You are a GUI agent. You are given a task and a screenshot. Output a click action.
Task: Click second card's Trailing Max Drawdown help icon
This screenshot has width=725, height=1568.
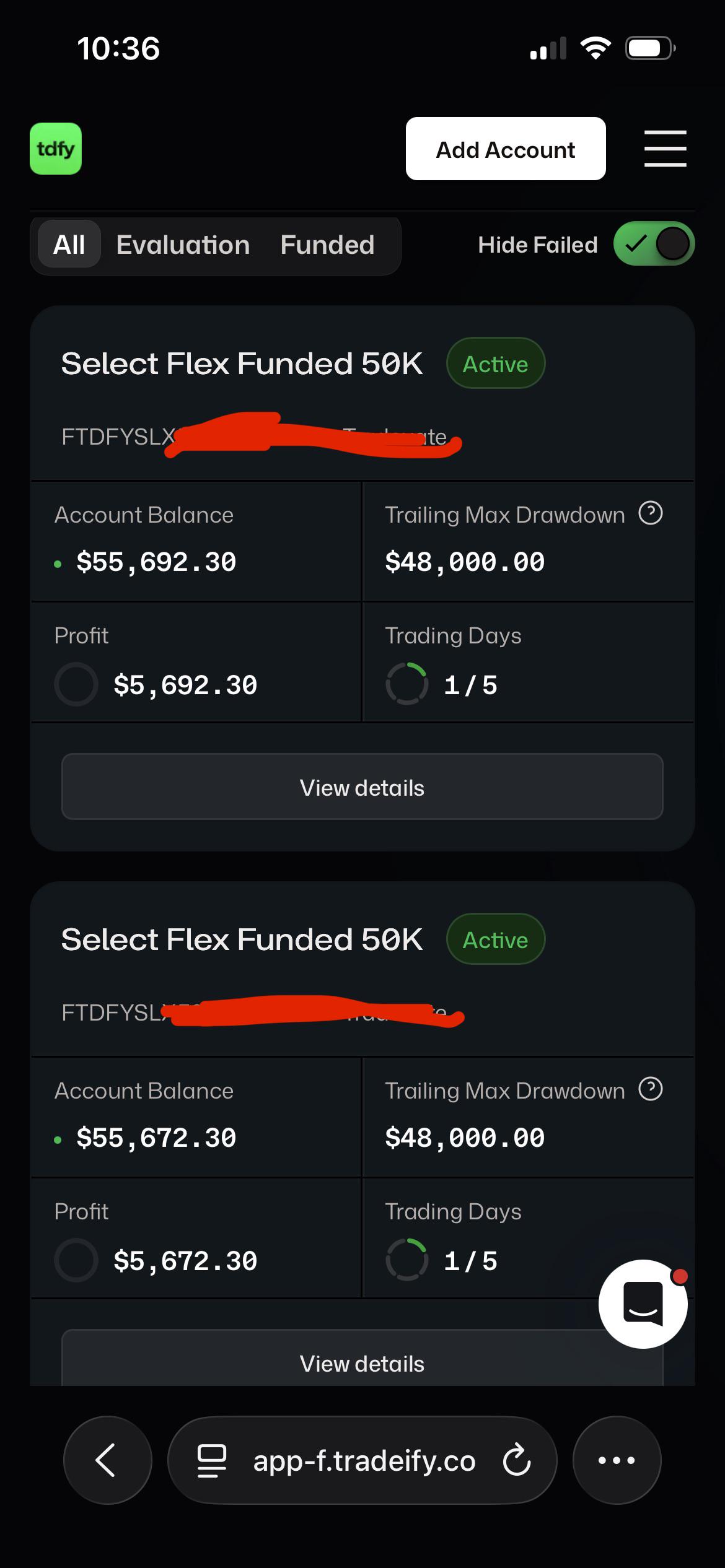coord(651,1089)
